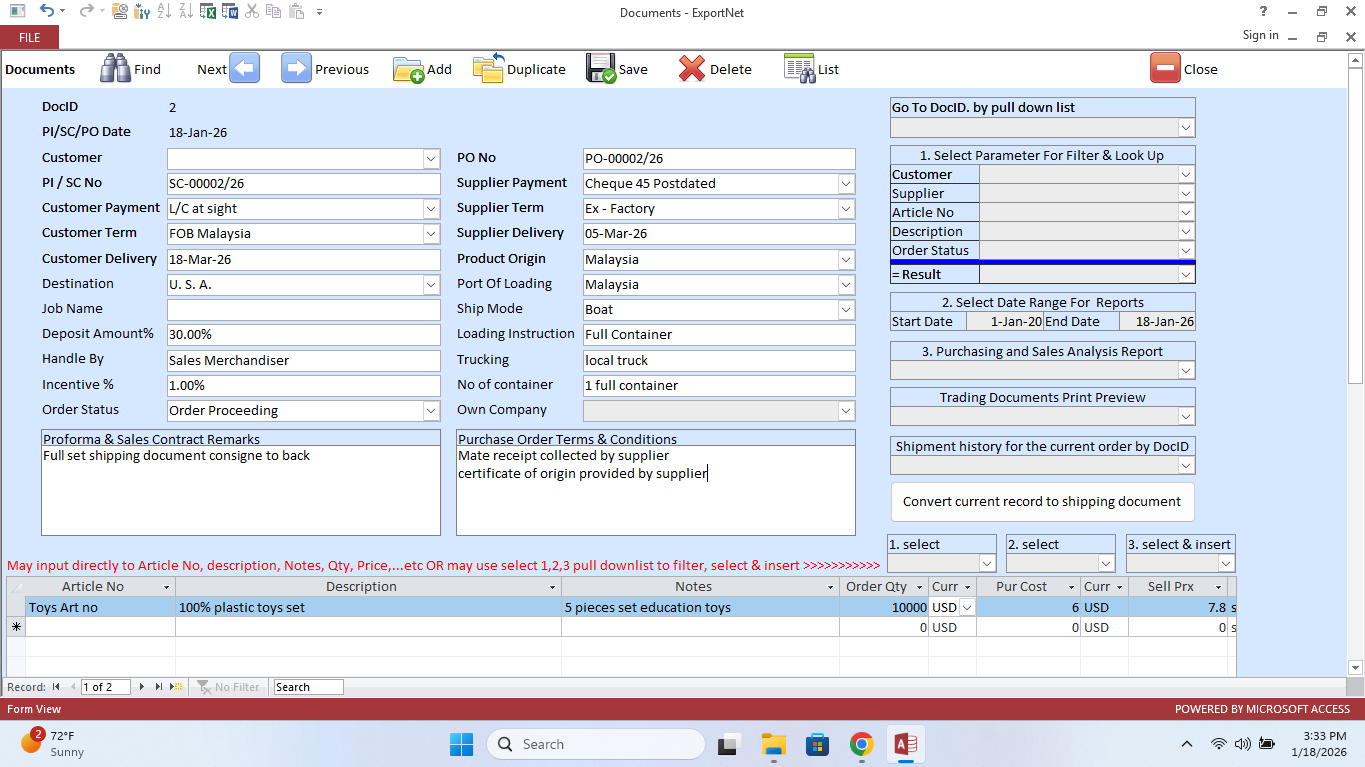Image resolution: width=1365 pixels, height=767 pixels.
Task: Expand the Order Status filter dropdown
Action: click(1185, 250)
